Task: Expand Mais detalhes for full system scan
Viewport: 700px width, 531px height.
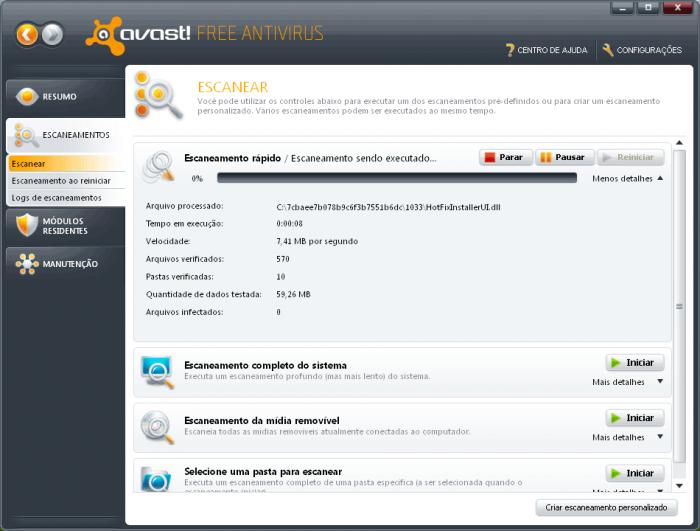Action: point(627,382)
